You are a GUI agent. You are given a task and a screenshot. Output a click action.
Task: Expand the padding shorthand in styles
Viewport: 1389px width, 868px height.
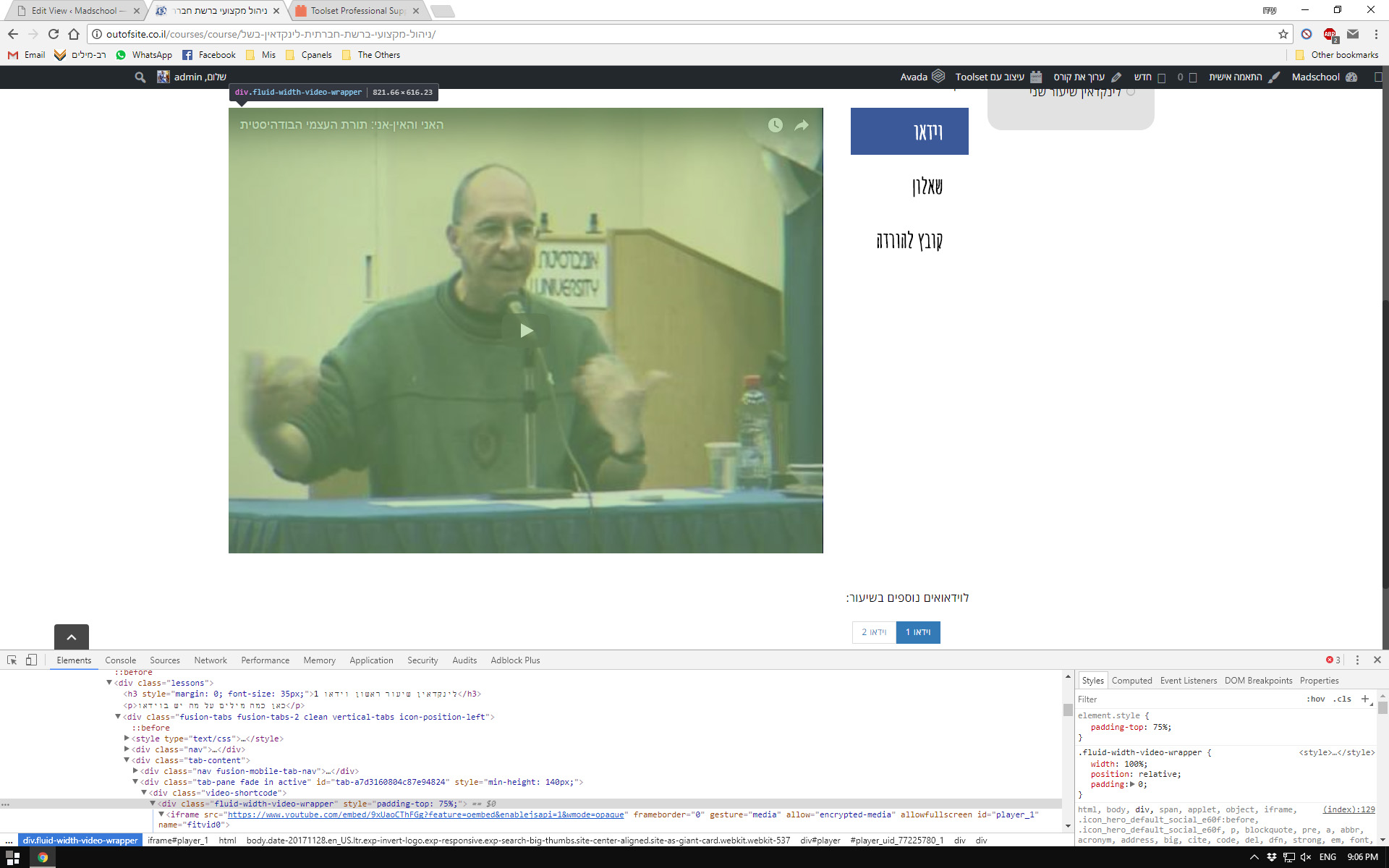coord(1132,784)
